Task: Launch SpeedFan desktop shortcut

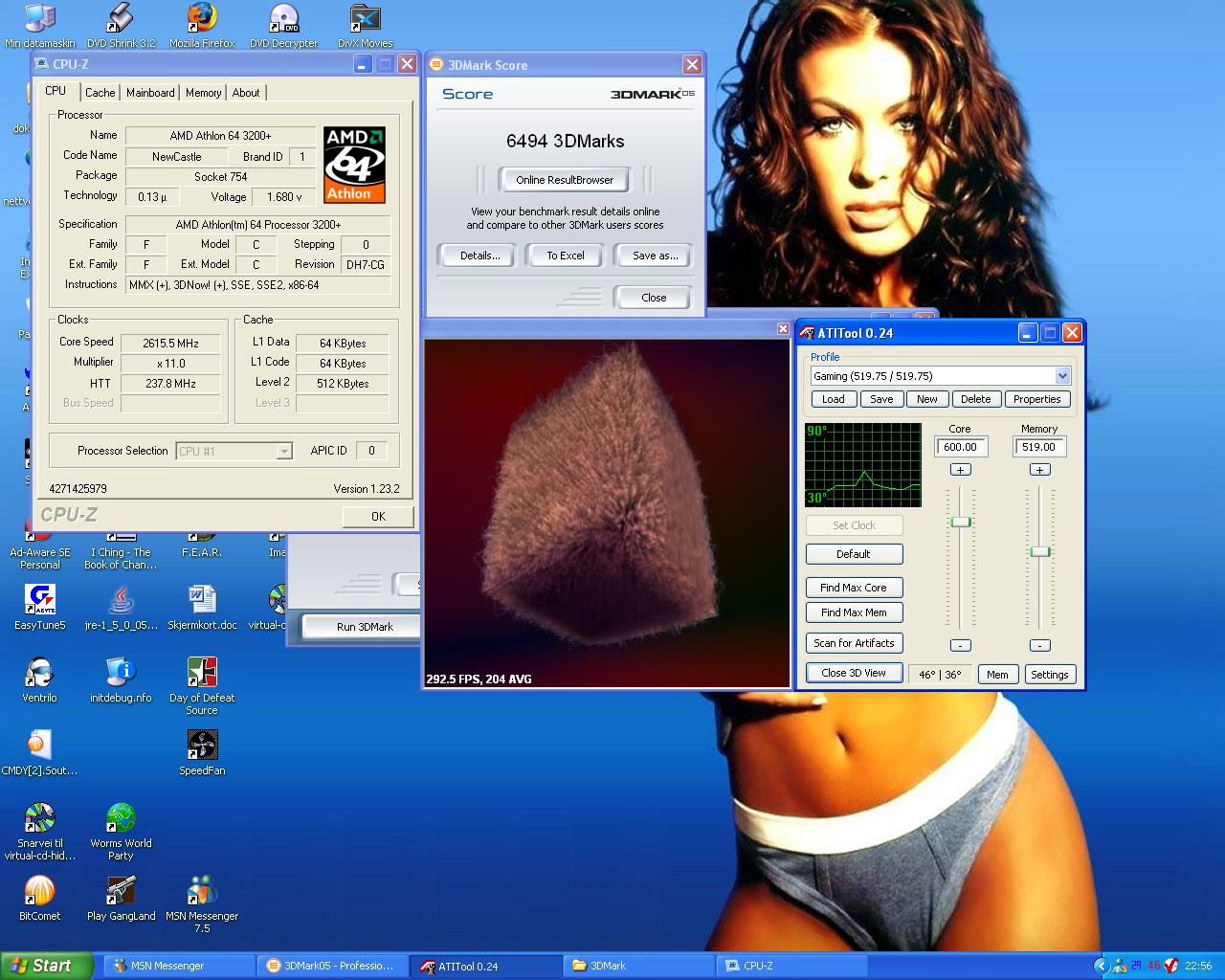Action: [202, 752]
